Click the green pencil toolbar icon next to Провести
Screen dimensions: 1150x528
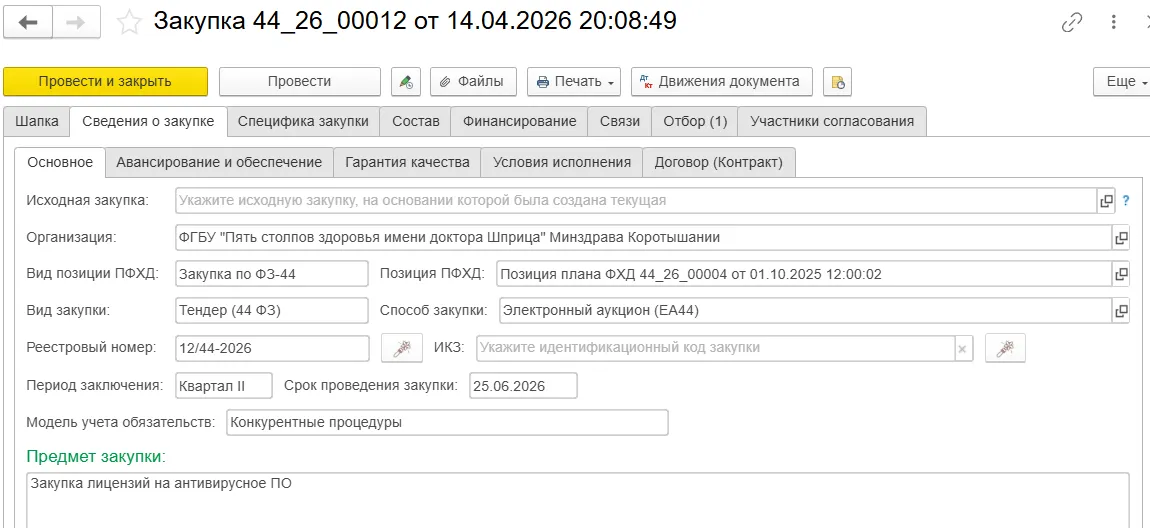406,81
